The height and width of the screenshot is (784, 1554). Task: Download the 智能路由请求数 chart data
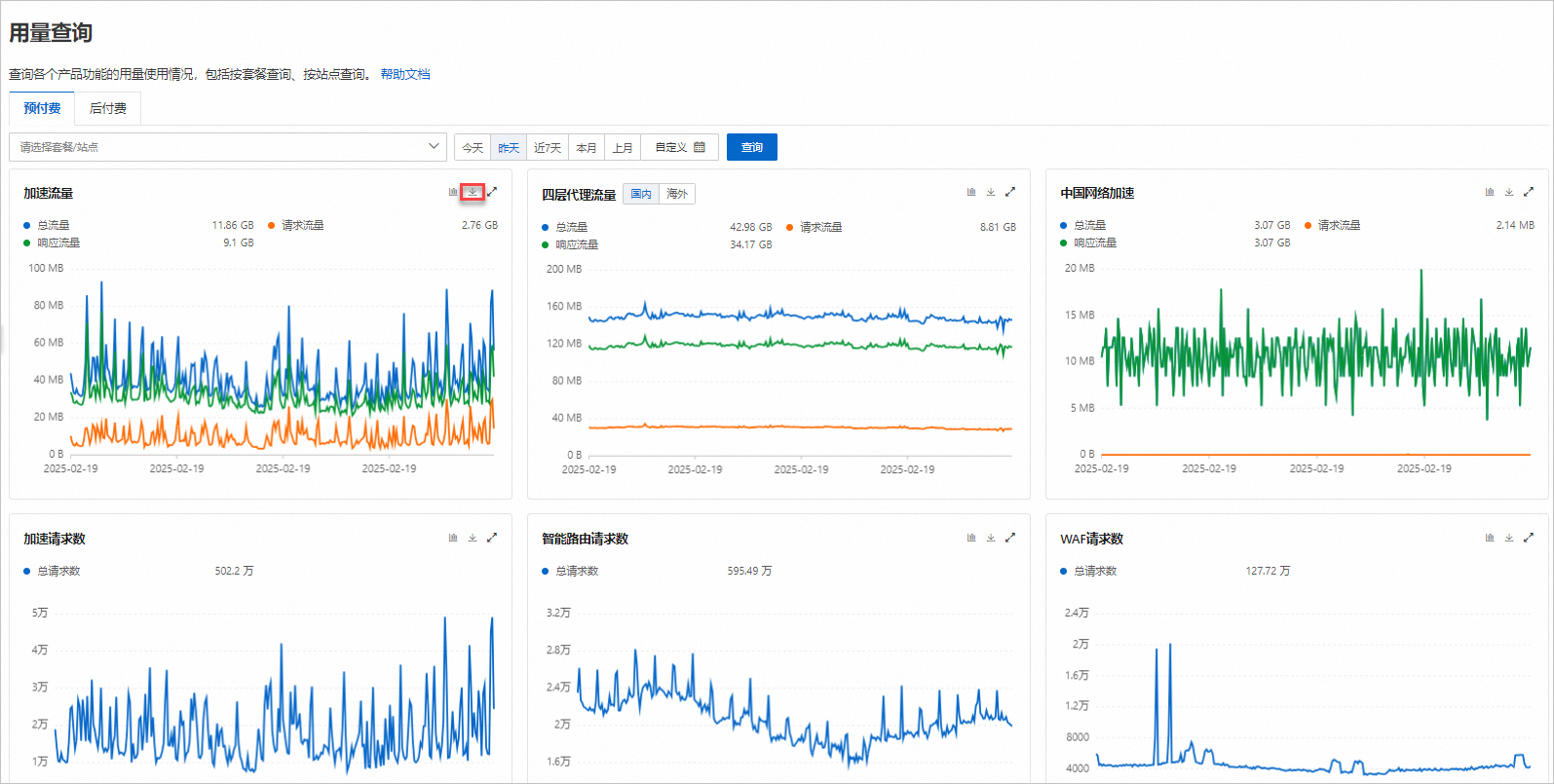tap(991, 538)
